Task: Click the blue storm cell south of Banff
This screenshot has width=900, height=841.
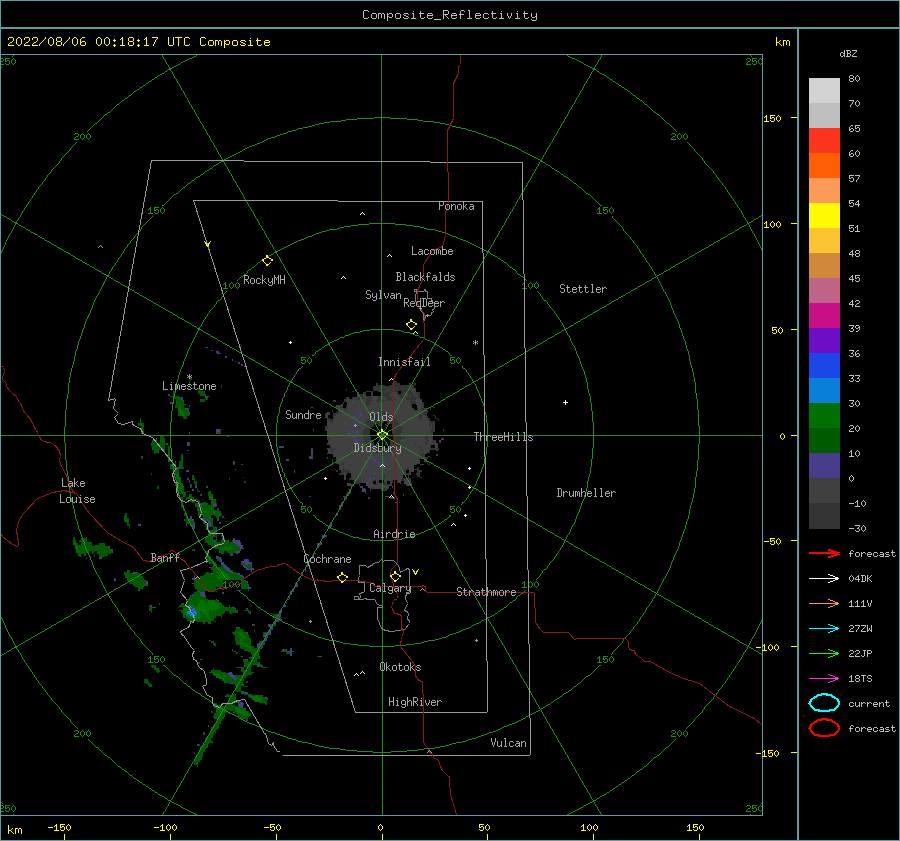Action: (x=191, y=613)
